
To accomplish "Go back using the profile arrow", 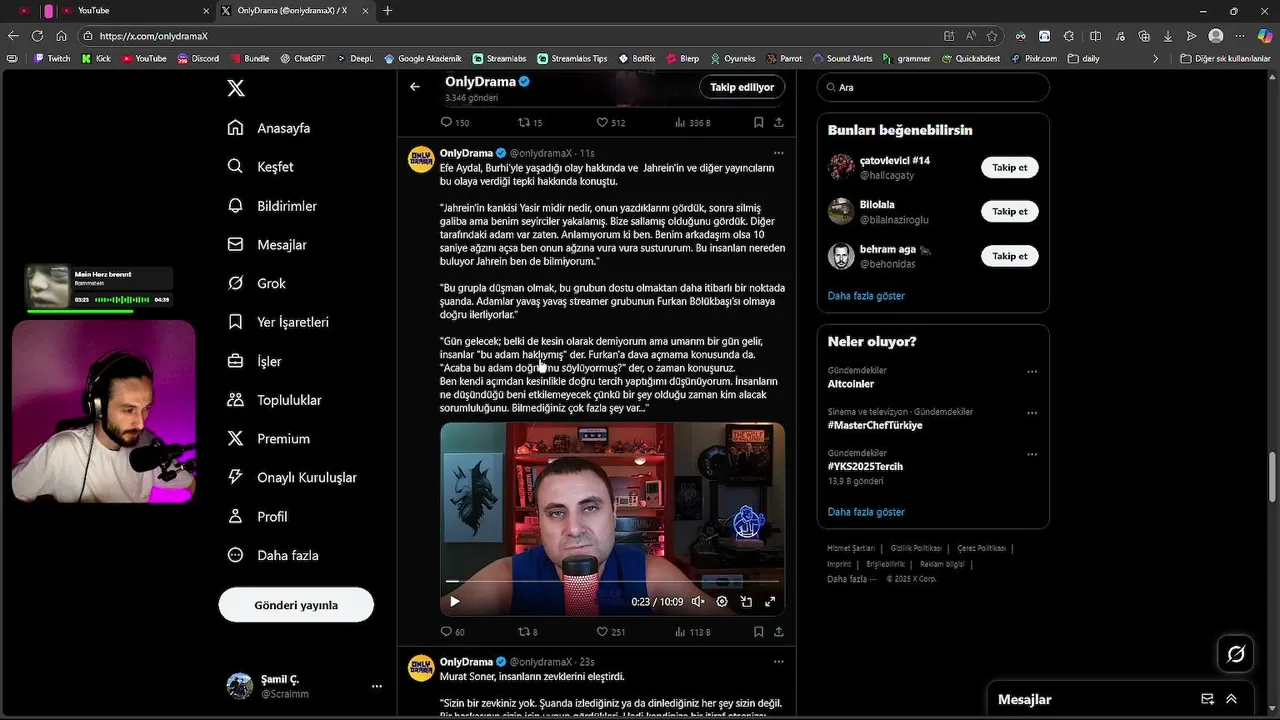I will tap(415, 87).
